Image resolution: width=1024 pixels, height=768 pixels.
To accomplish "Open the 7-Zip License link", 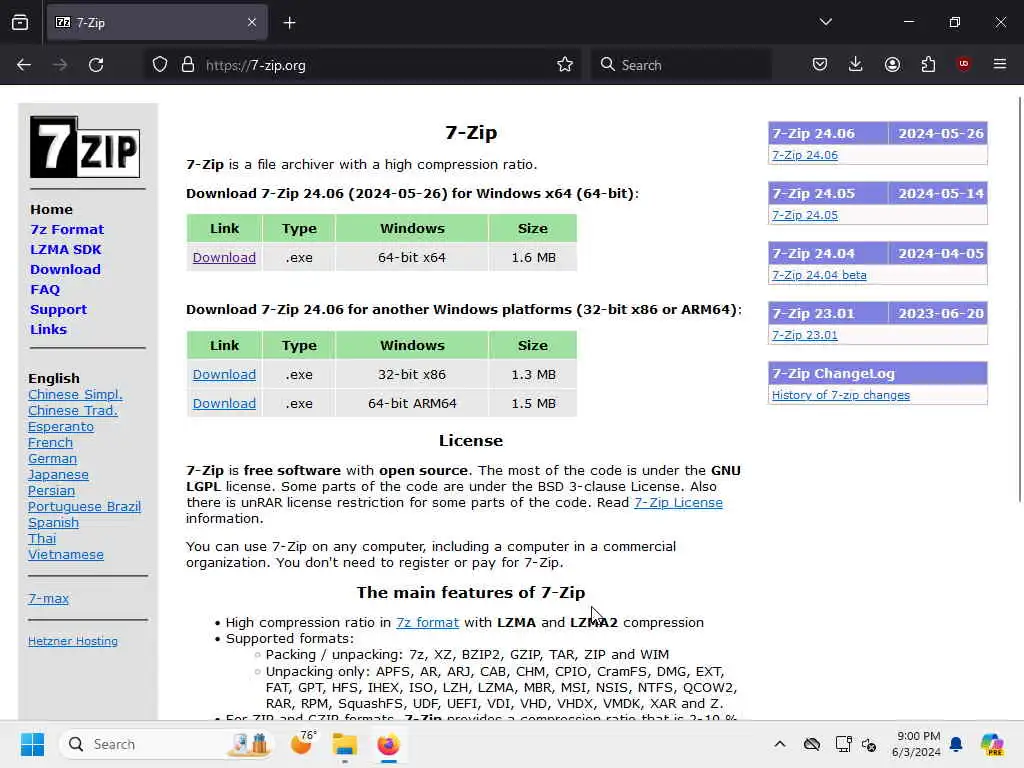I will pos(678,502).
